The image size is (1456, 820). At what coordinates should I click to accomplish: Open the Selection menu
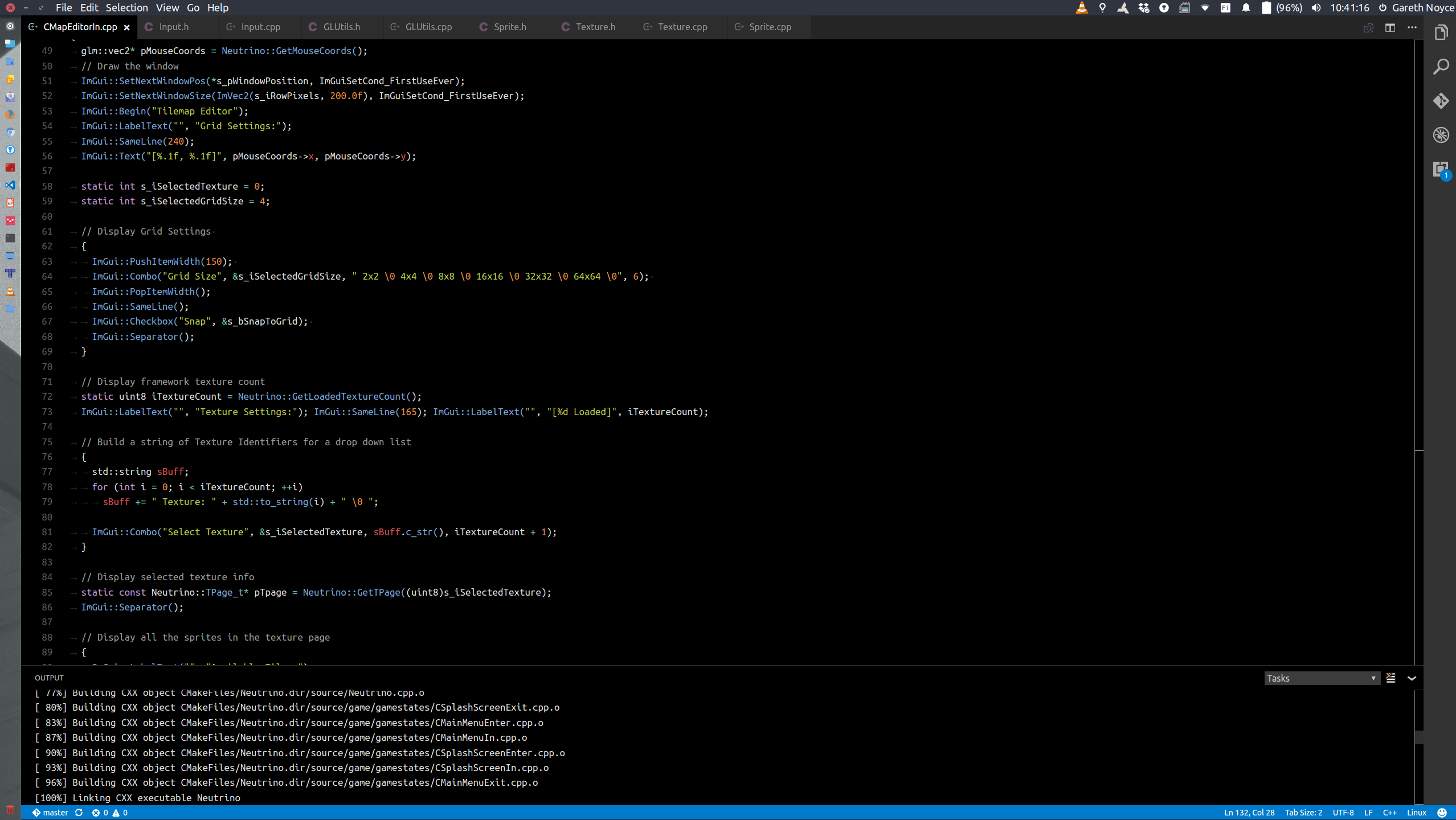pyautogui.click(x=126, y=7)
